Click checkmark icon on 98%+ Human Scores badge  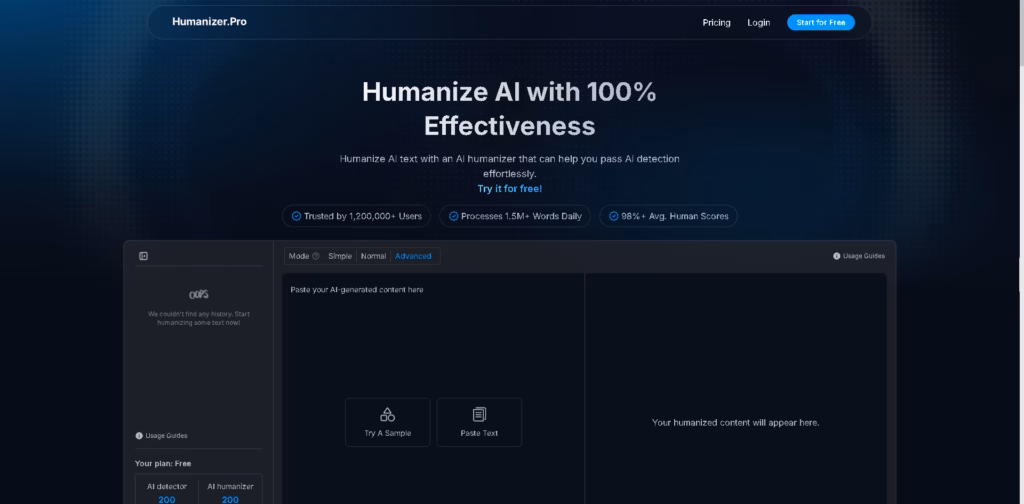(x=614, y=216)
